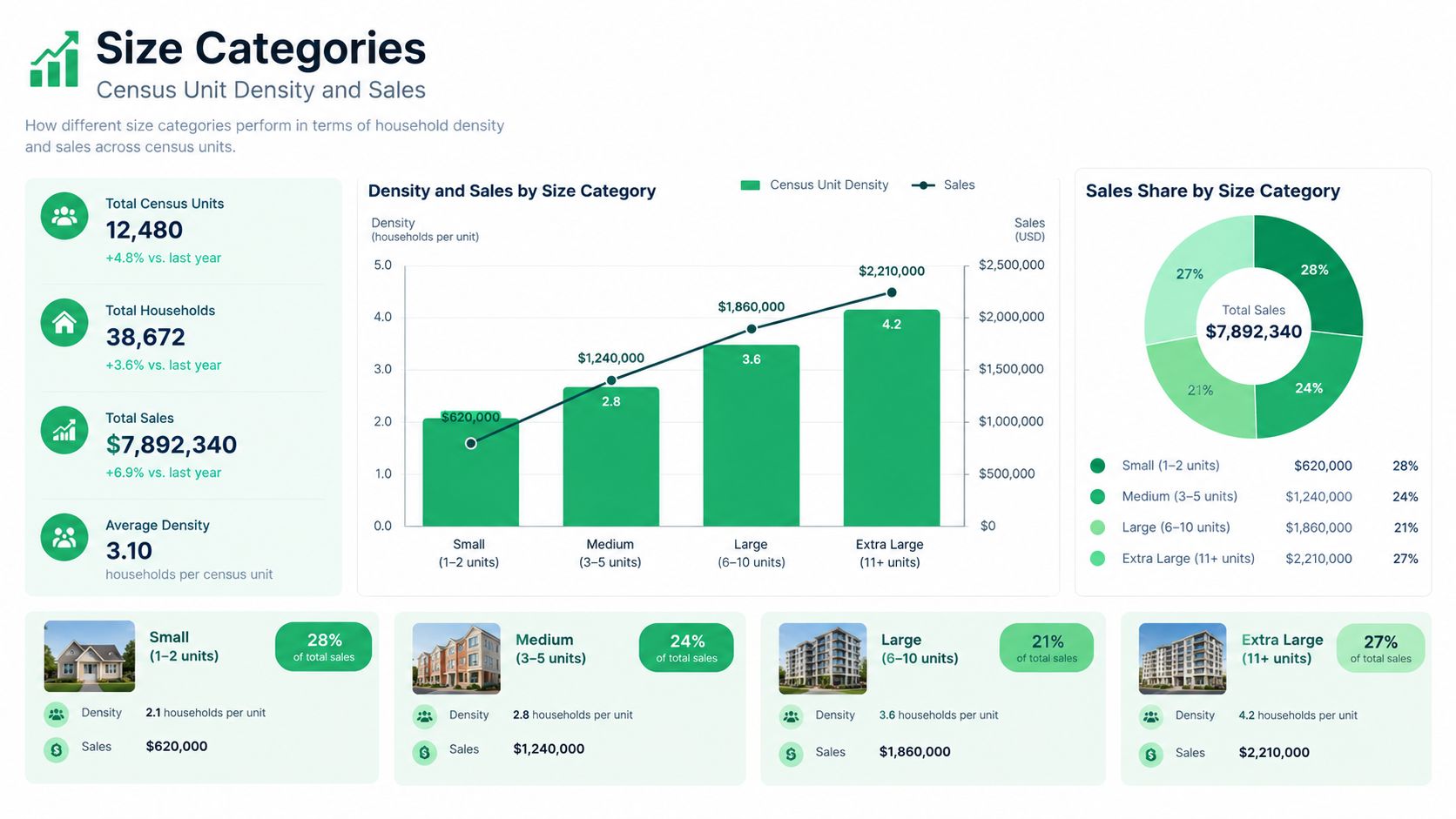Click the Total Households house icon
The image size is (1456, 819).
(64, 323)
